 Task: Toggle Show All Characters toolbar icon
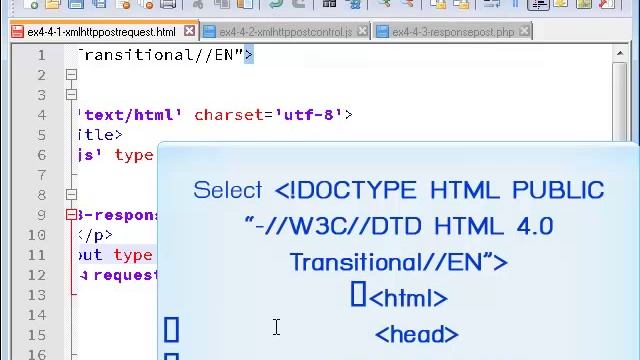[515, 4]
